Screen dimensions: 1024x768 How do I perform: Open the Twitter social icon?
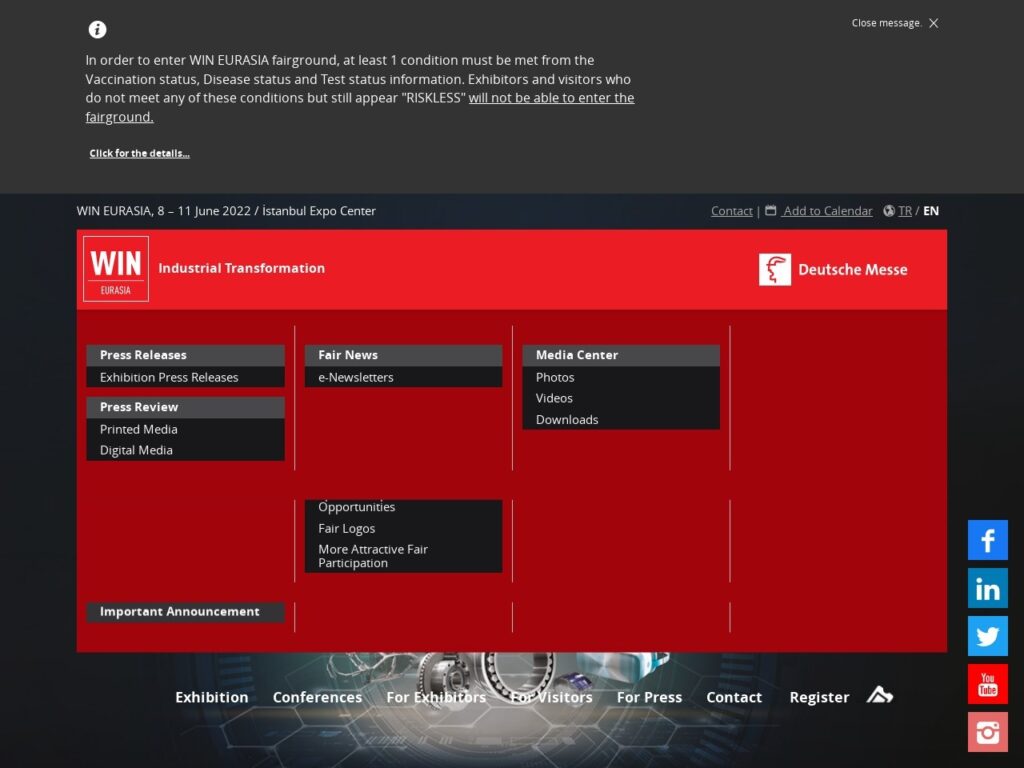[x=987, y=636]
